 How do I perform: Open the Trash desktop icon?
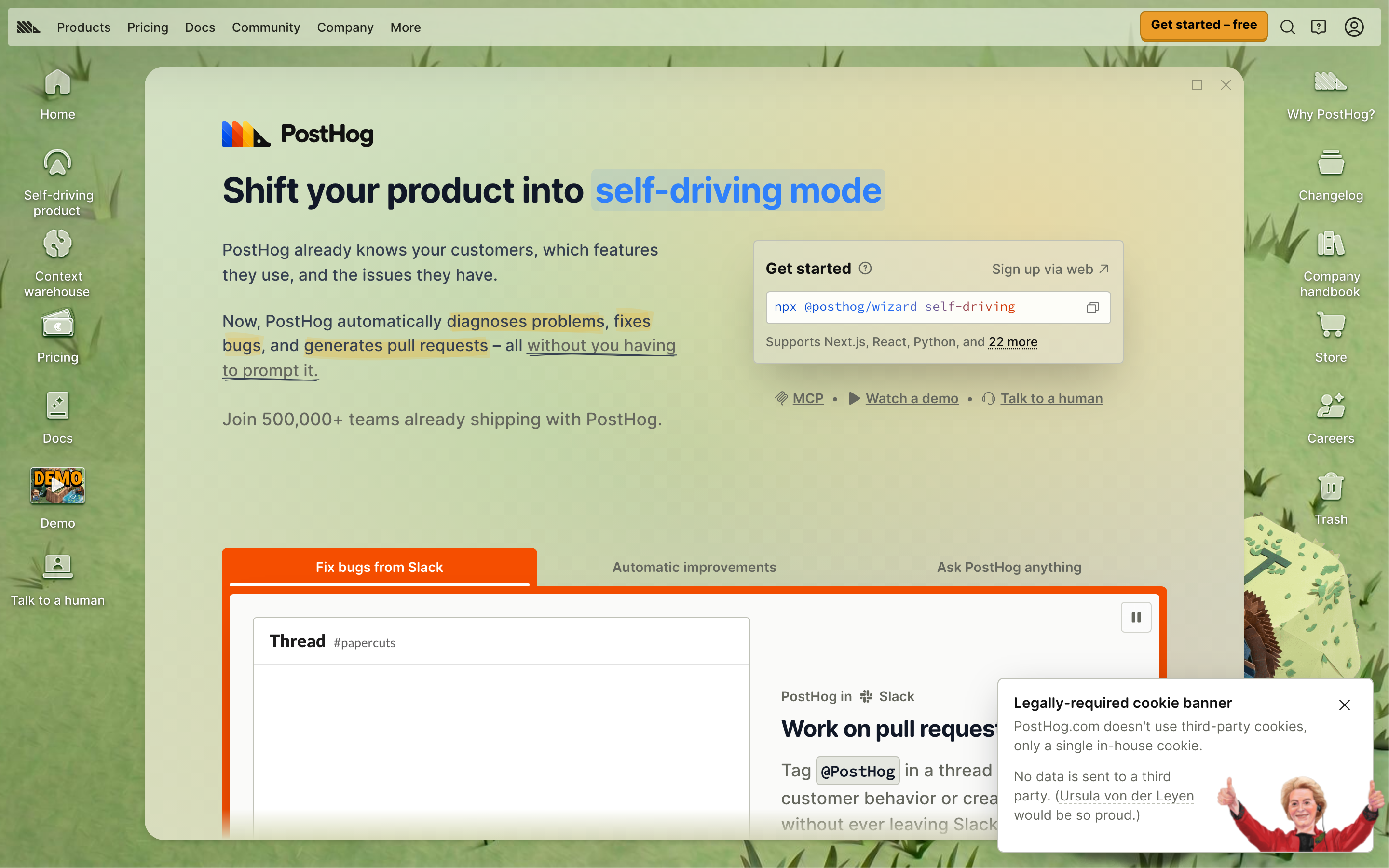click(x=1331, y=499)
